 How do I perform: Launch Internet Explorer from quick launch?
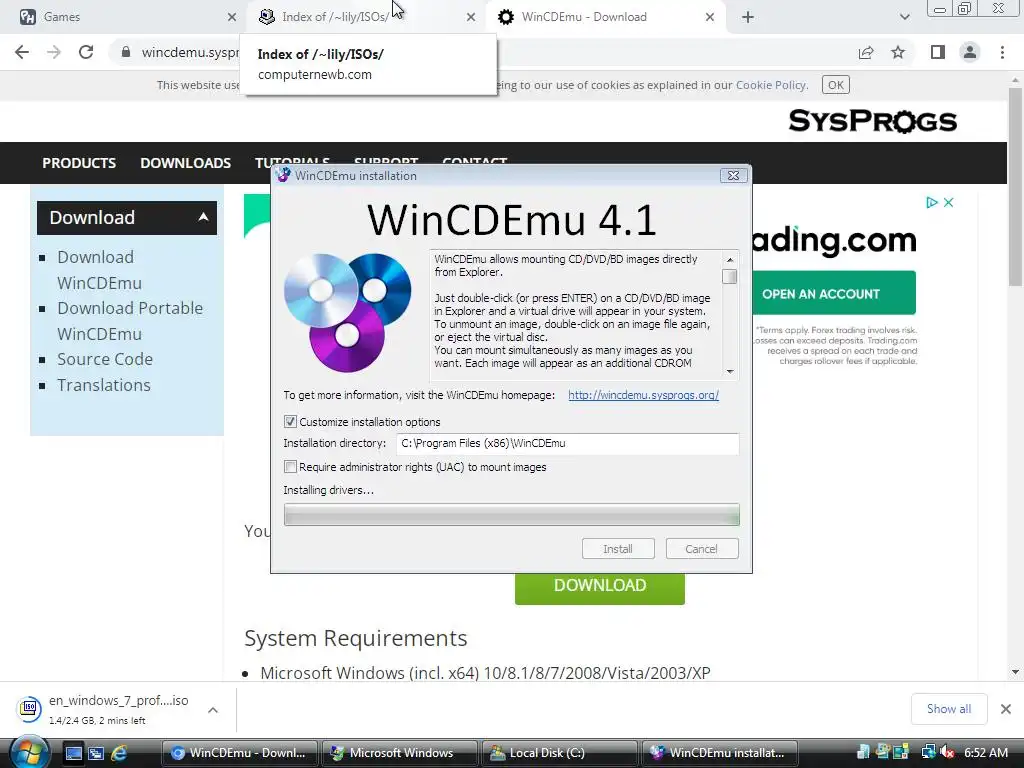(119, 754)
